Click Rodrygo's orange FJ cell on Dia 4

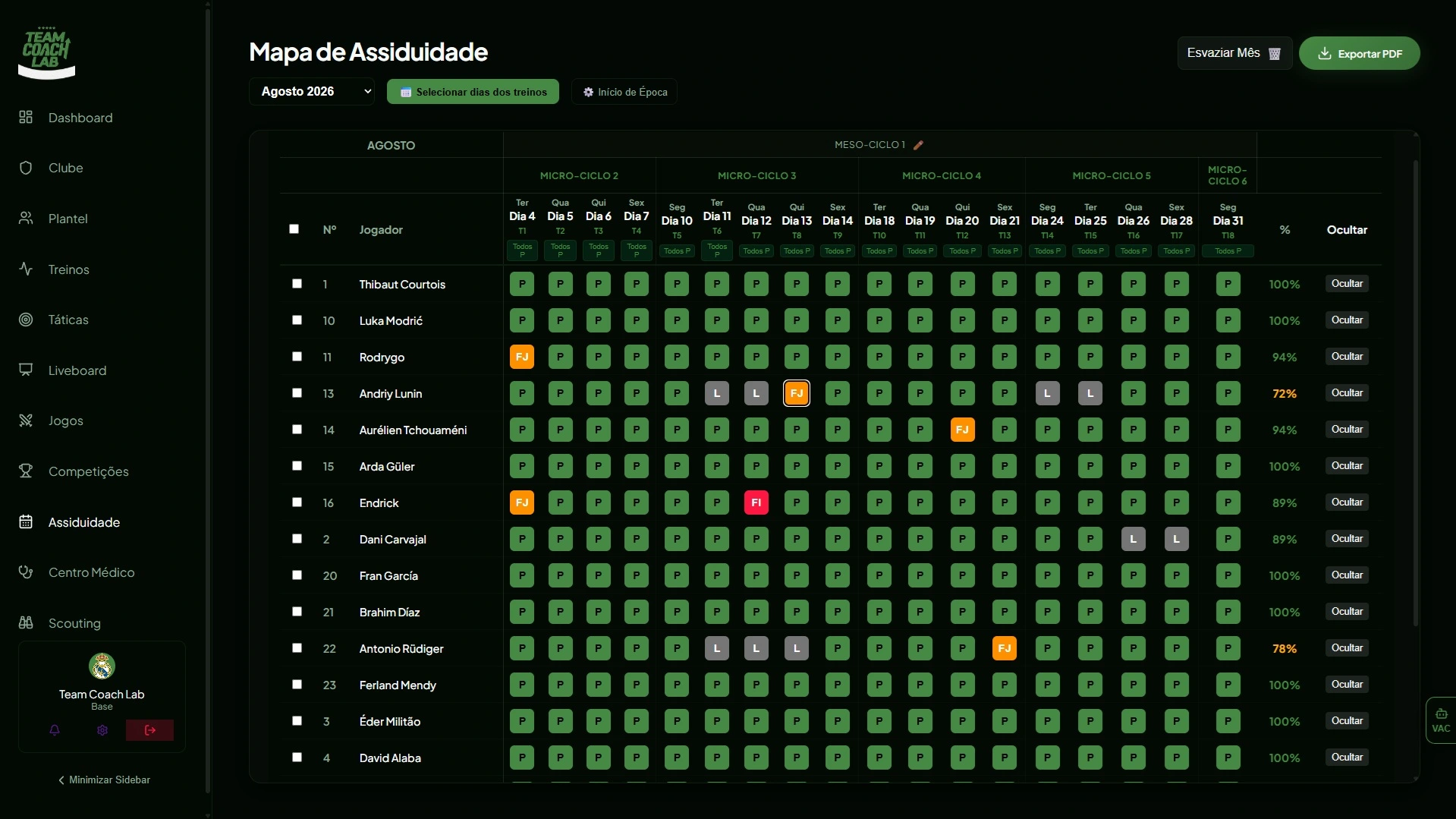522,357
